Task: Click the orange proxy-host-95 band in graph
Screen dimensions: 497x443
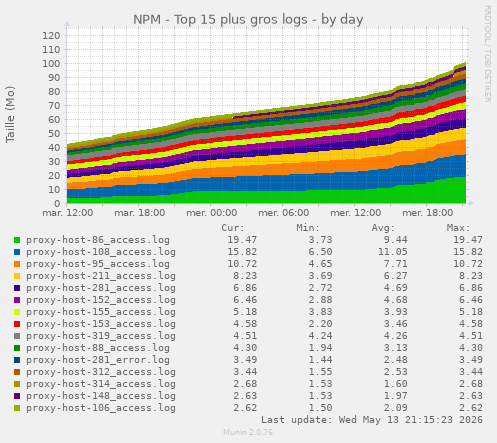Action: 267,169
